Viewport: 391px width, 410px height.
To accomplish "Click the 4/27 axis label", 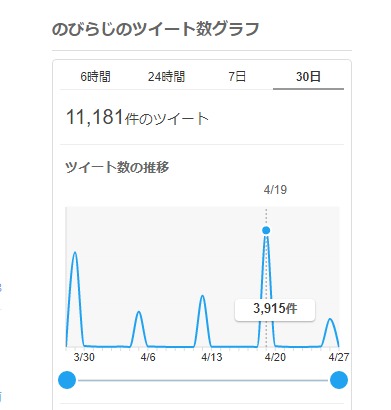I will 339,357.
